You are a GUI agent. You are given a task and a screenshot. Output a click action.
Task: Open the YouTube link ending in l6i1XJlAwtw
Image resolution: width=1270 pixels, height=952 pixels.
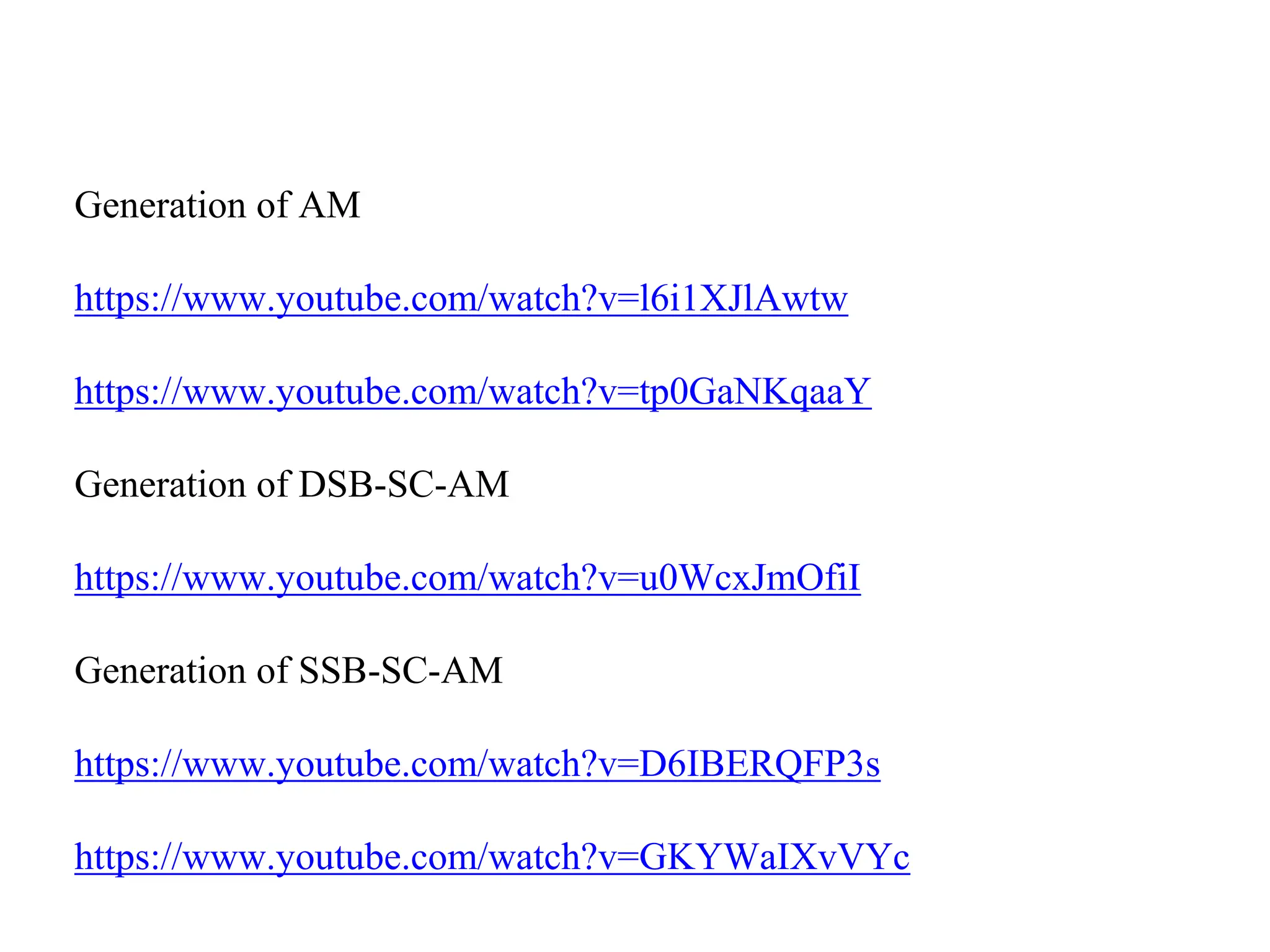click(x=461, y=299)
